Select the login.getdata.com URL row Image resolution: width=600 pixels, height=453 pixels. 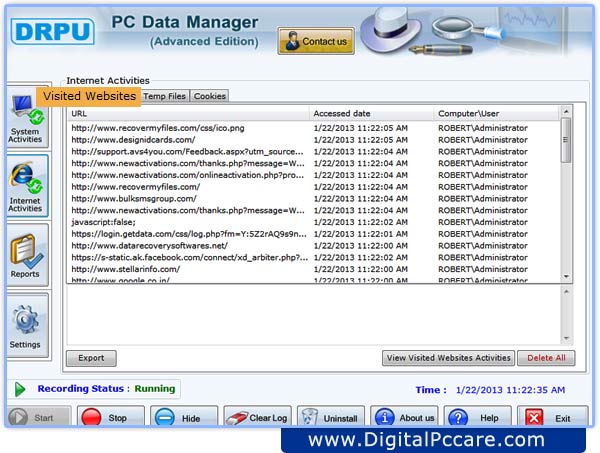coord(313,234)
